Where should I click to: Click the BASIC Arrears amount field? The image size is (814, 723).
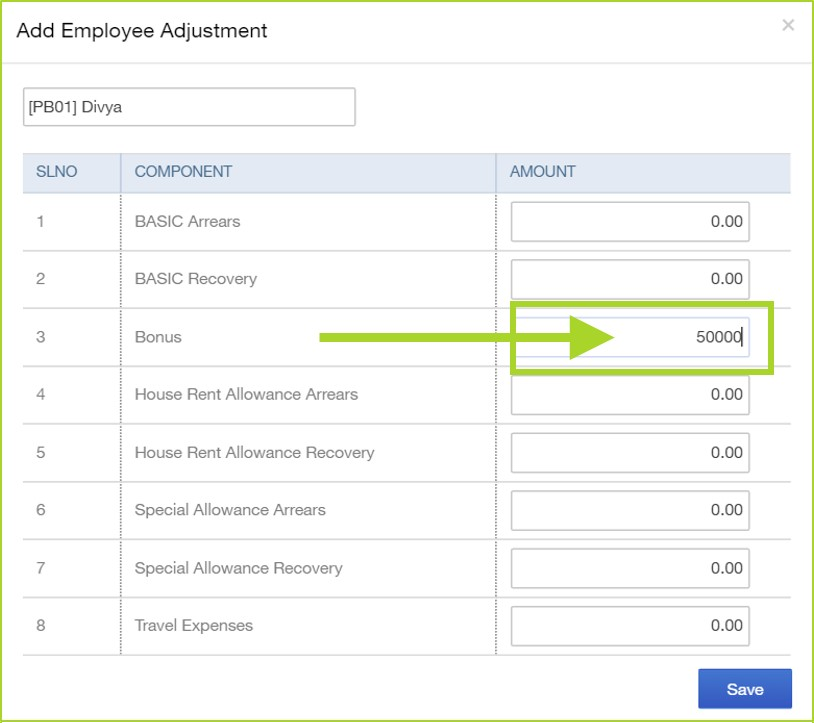tap(630, 222)
